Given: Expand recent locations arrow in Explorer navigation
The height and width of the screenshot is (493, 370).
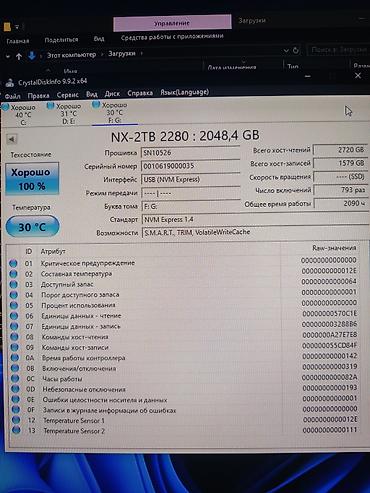Looking at the screenshot, I should click(7, 57).
